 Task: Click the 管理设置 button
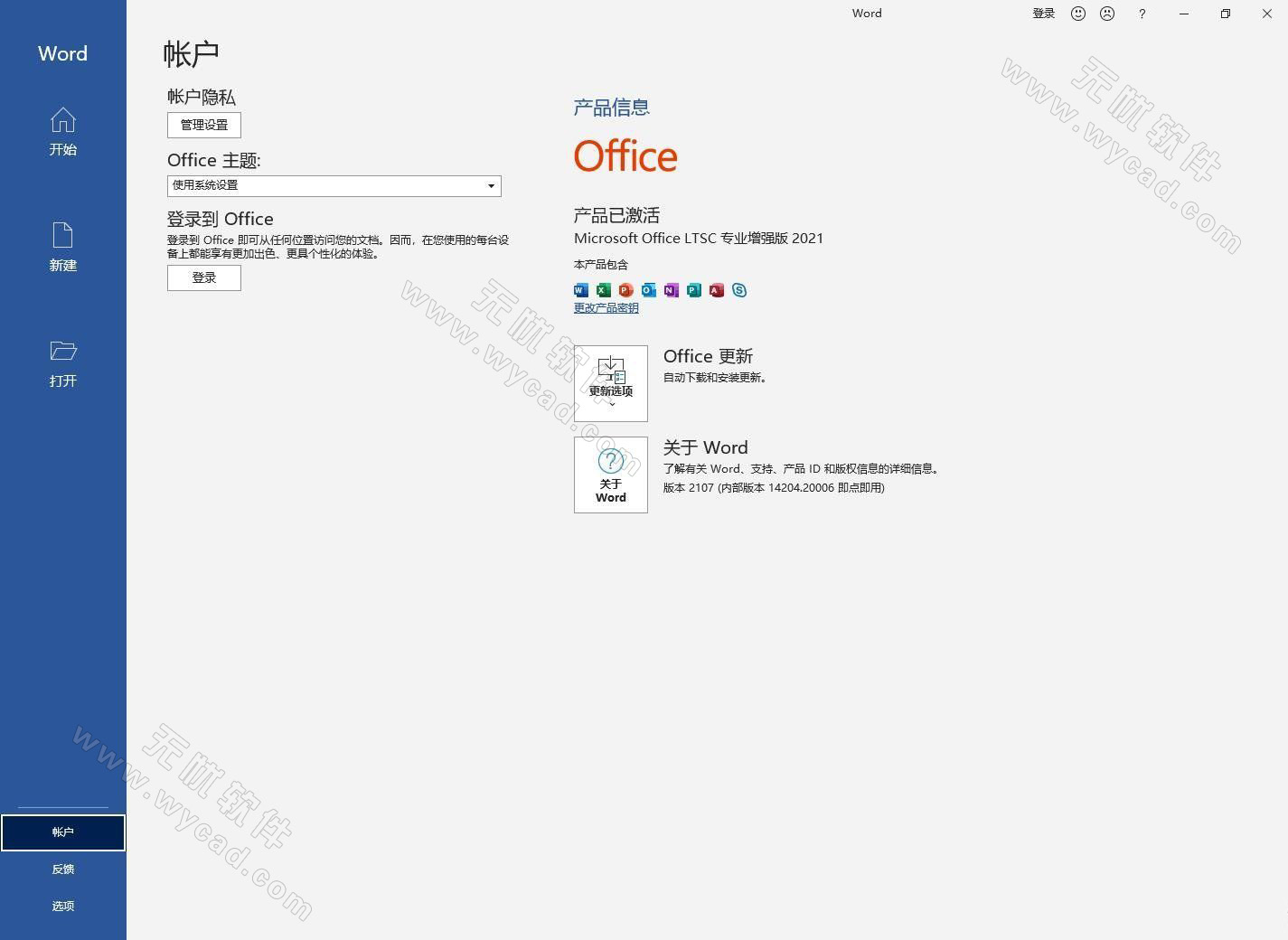click(x=204, y=125)
